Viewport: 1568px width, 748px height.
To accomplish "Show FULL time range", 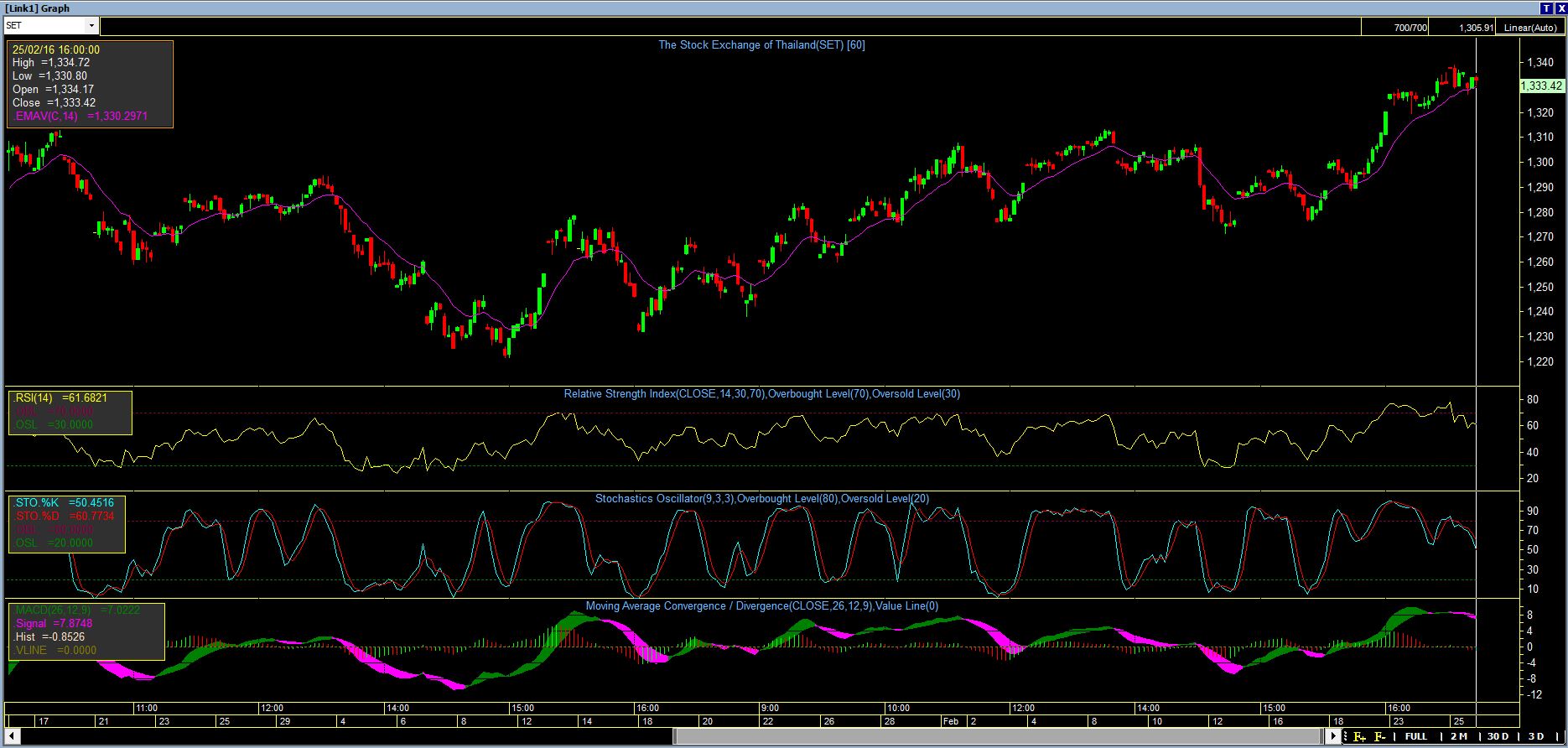I will 1416,737.
